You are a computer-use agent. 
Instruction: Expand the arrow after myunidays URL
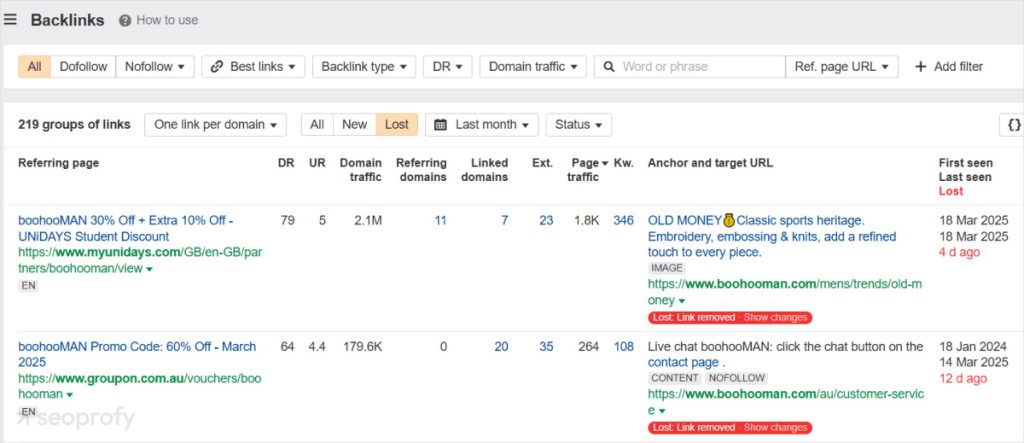[150, 269]
